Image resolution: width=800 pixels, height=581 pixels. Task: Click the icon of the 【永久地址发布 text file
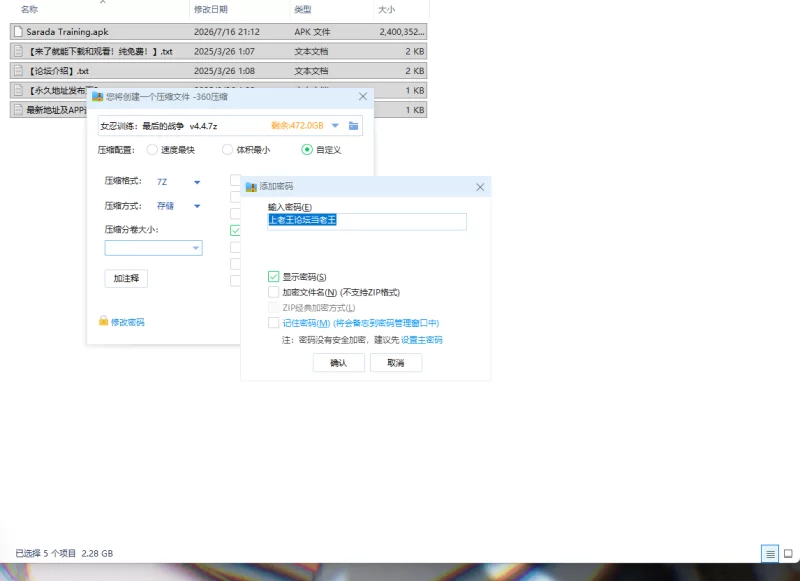pyautogui.click(x=18, y=90)
